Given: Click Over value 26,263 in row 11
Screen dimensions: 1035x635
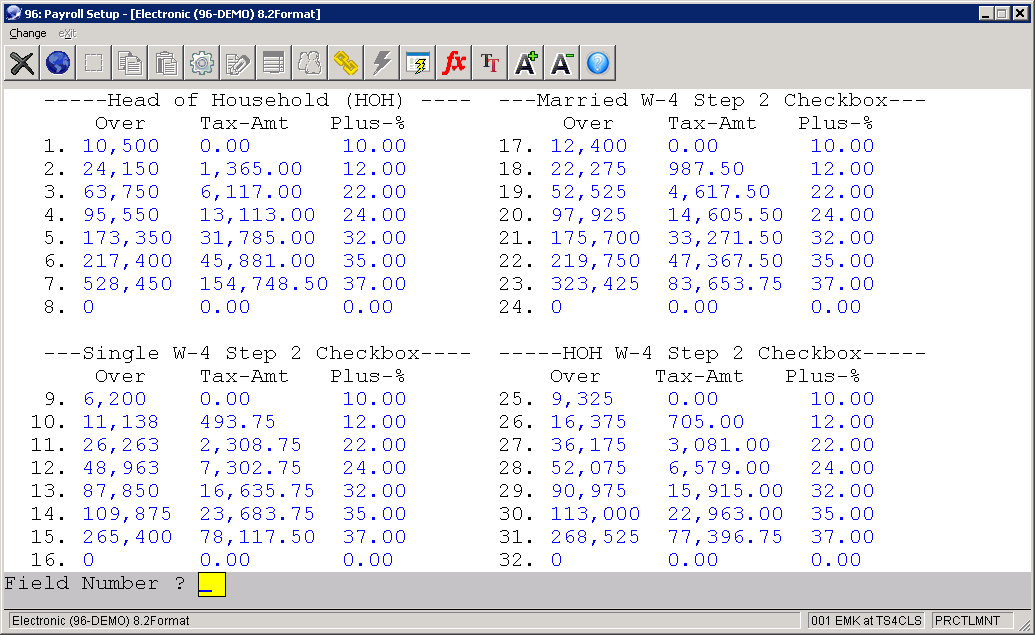Looking at the screenshot, I should pyautogui.click(x=121, y=445).
